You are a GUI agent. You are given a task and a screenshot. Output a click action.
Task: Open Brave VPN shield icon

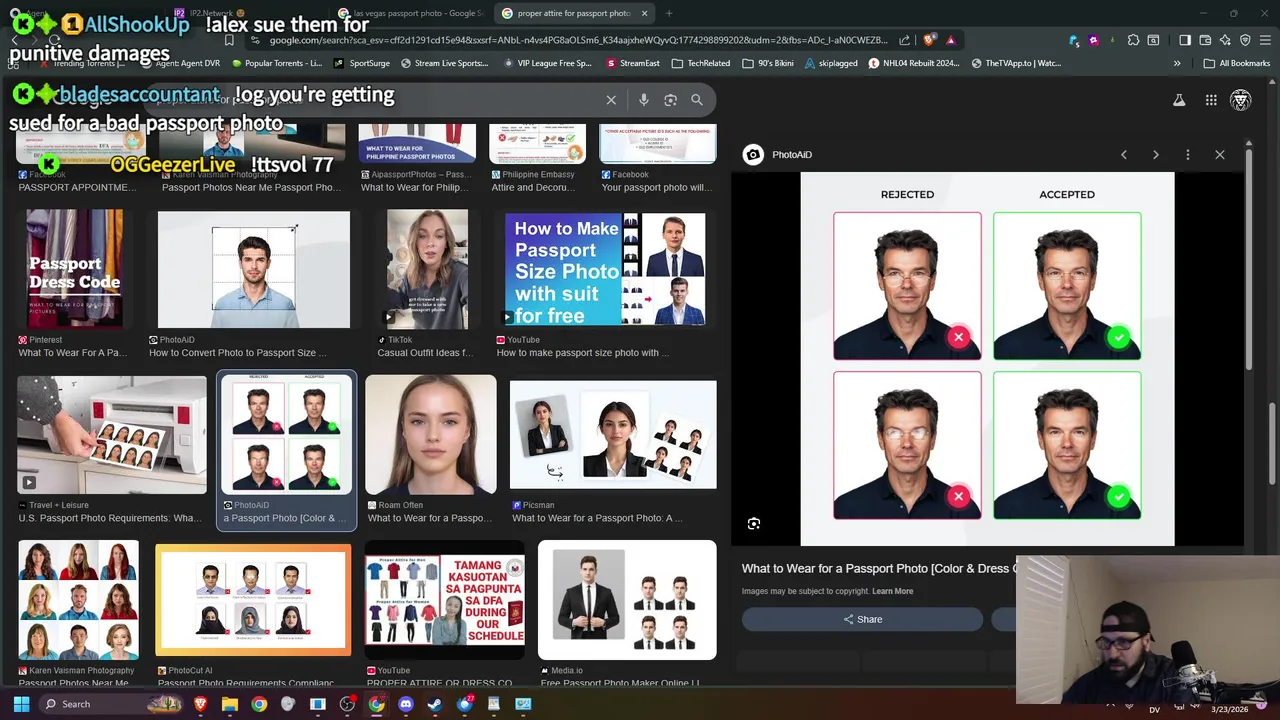point(1245,40)
